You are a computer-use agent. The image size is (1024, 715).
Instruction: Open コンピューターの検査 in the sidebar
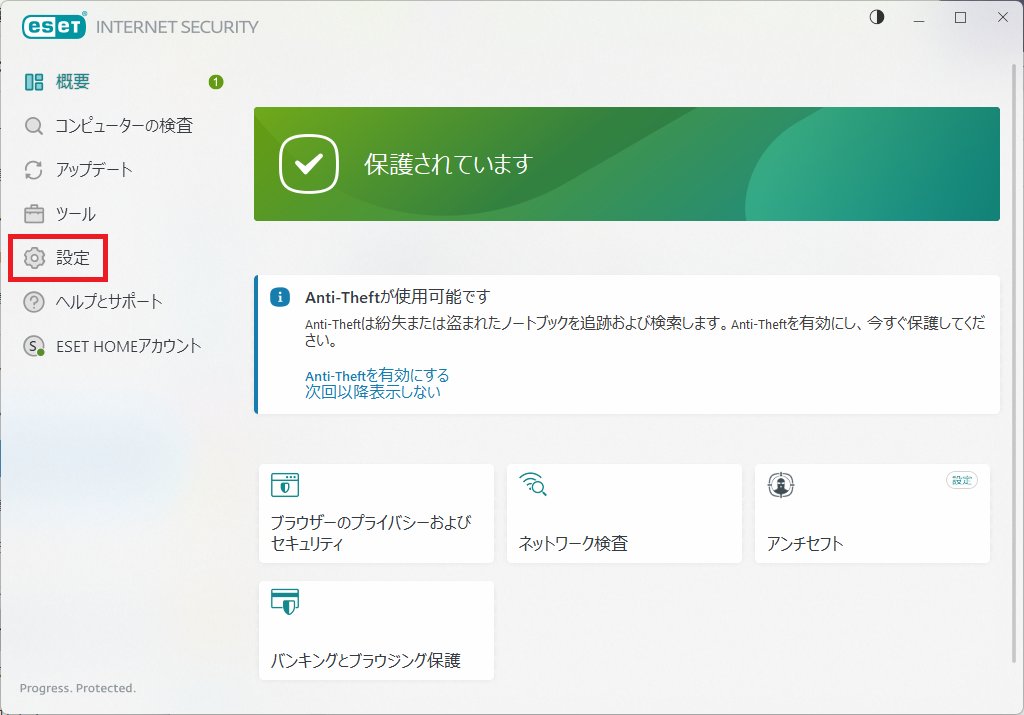124,125
